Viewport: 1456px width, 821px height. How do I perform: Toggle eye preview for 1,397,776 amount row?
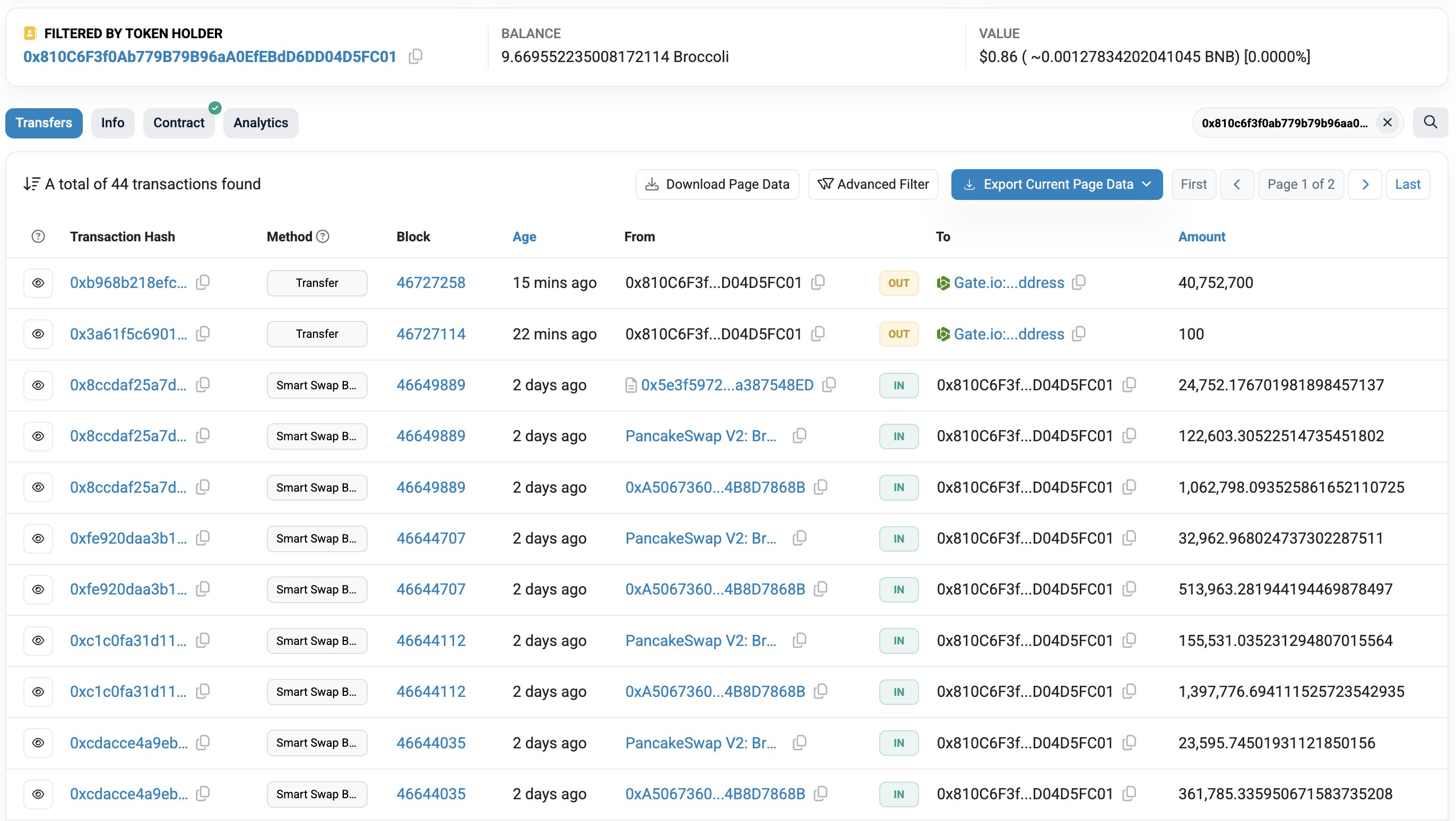click(38, 692)
